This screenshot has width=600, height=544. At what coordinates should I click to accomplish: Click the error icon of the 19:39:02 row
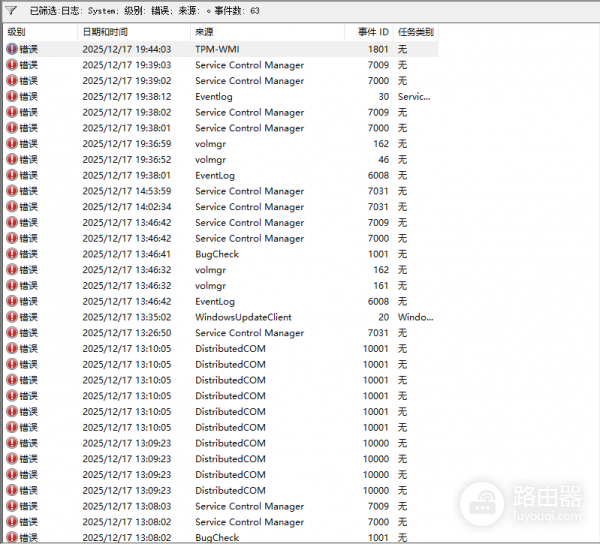click(12, 80)
